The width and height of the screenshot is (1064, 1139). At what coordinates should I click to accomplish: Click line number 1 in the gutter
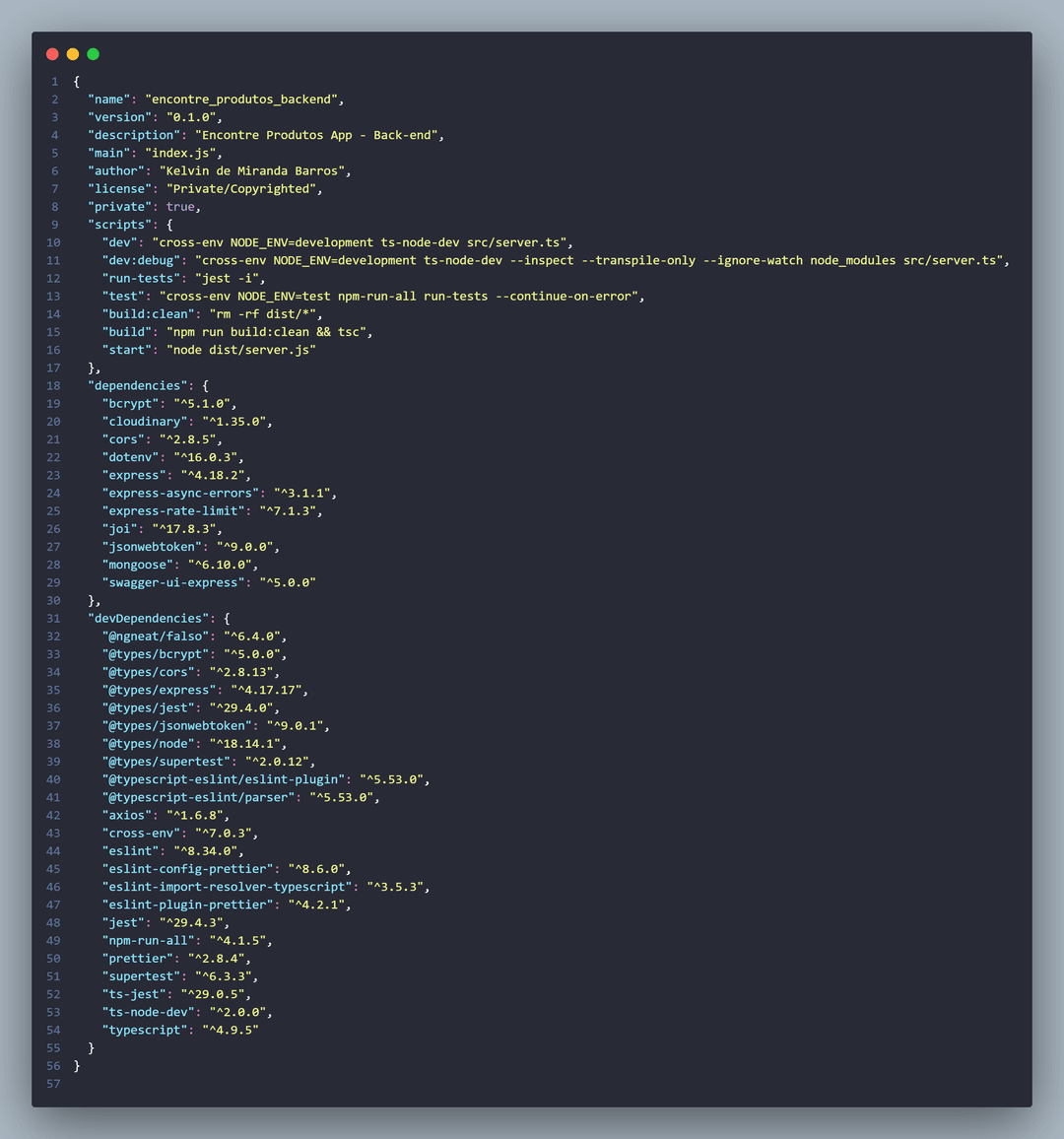click(54, 82)
